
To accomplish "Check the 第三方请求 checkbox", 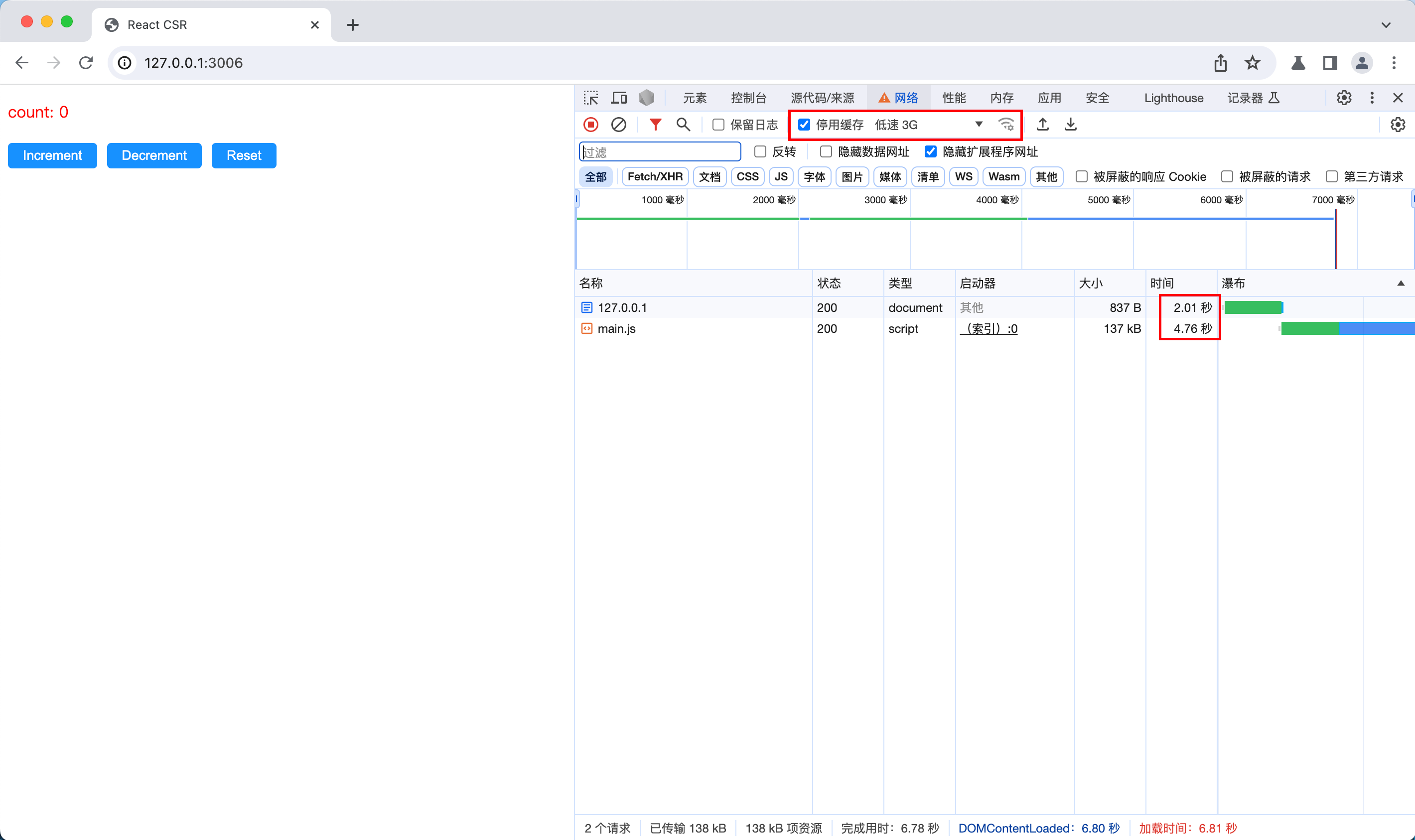I will tap(1331, 176).
